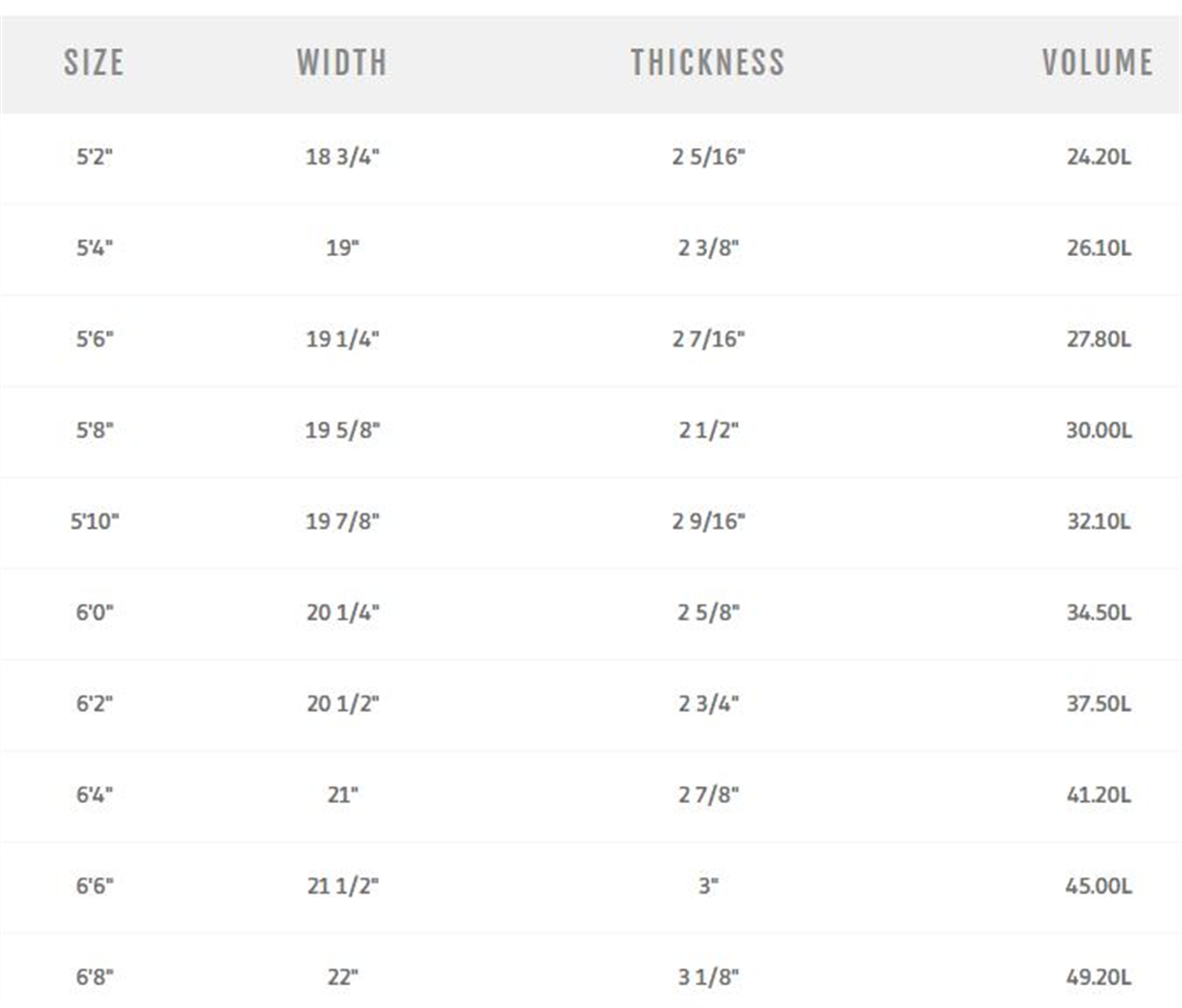Click the 2 5/8" thickness value
This screenshot has height=1008, width=1182.
(x=709, y=613)
